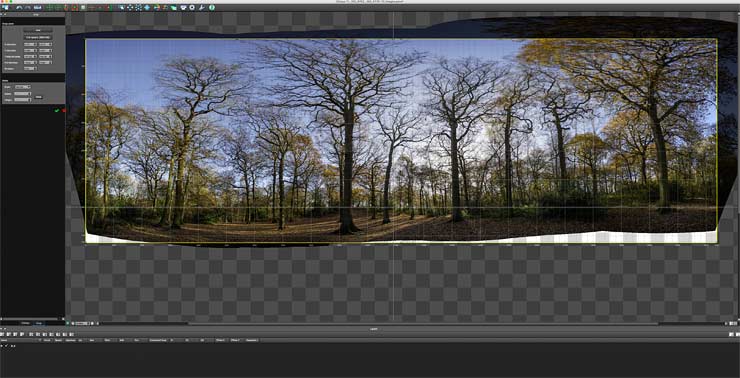
Task: Select the panorama preview image in canvas
Action: pos(401,141)
